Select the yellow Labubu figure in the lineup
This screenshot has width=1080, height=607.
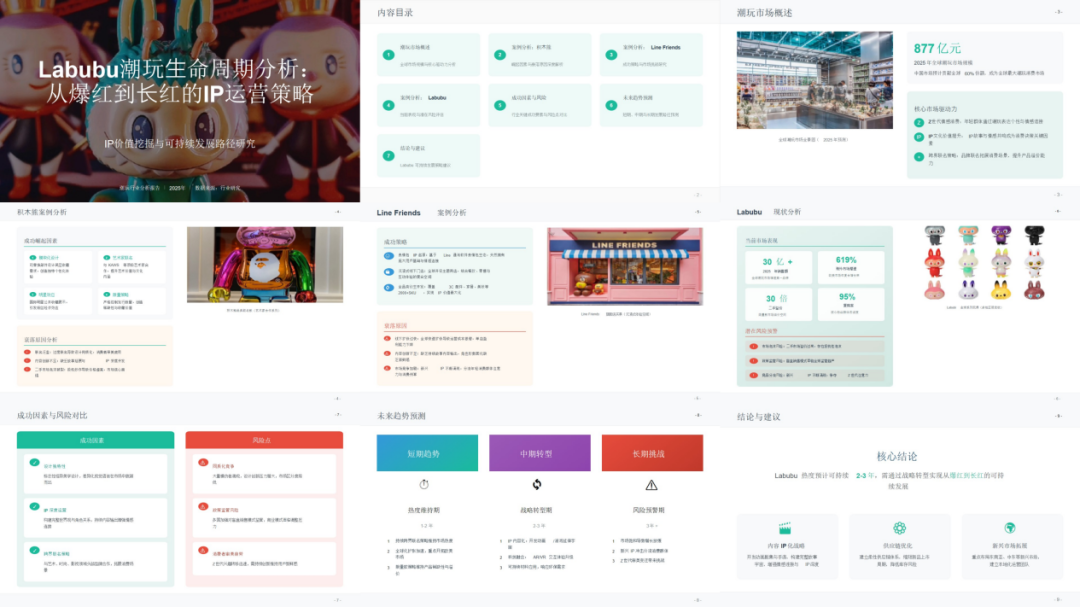pyautogui.click(x=1000, y=290)
